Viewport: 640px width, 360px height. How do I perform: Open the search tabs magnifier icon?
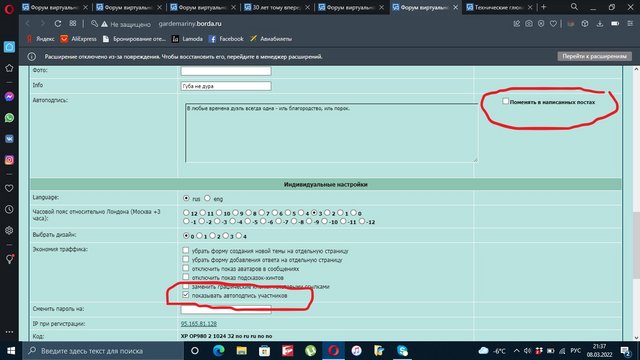point(574,7)
